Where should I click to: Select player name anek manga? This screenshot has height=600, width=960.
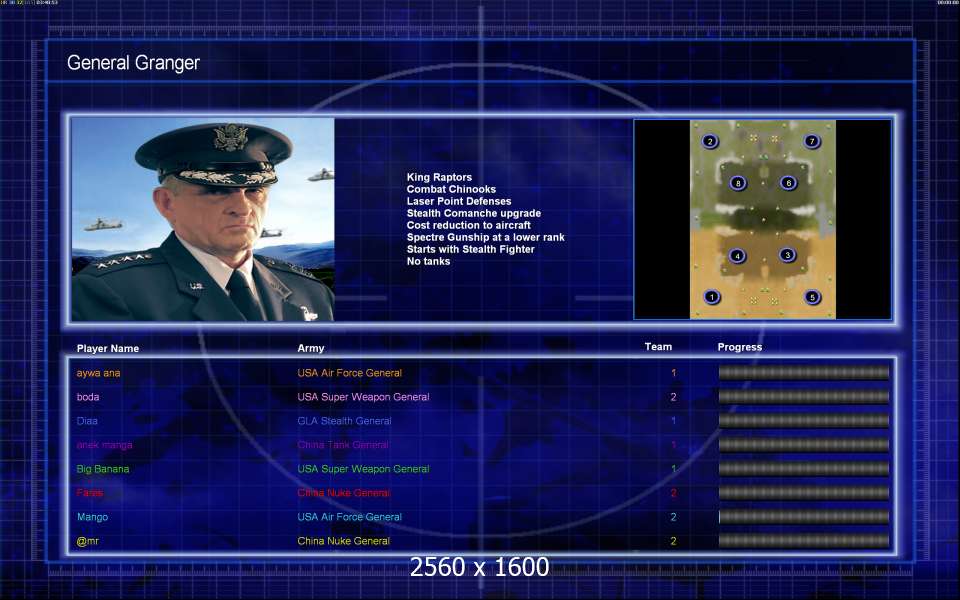click(104, 445)
